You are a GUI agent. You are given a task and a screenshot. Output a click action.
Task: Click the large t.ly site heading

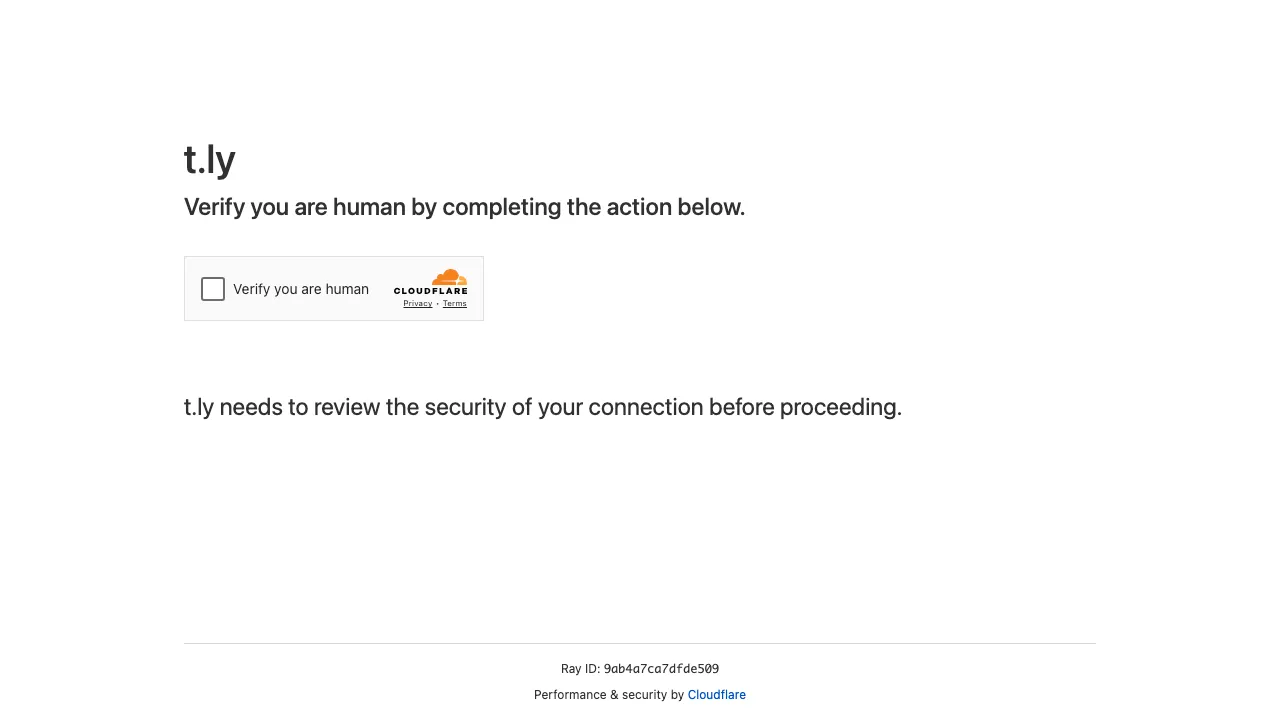pyautogui.click(x=210, y=160)
